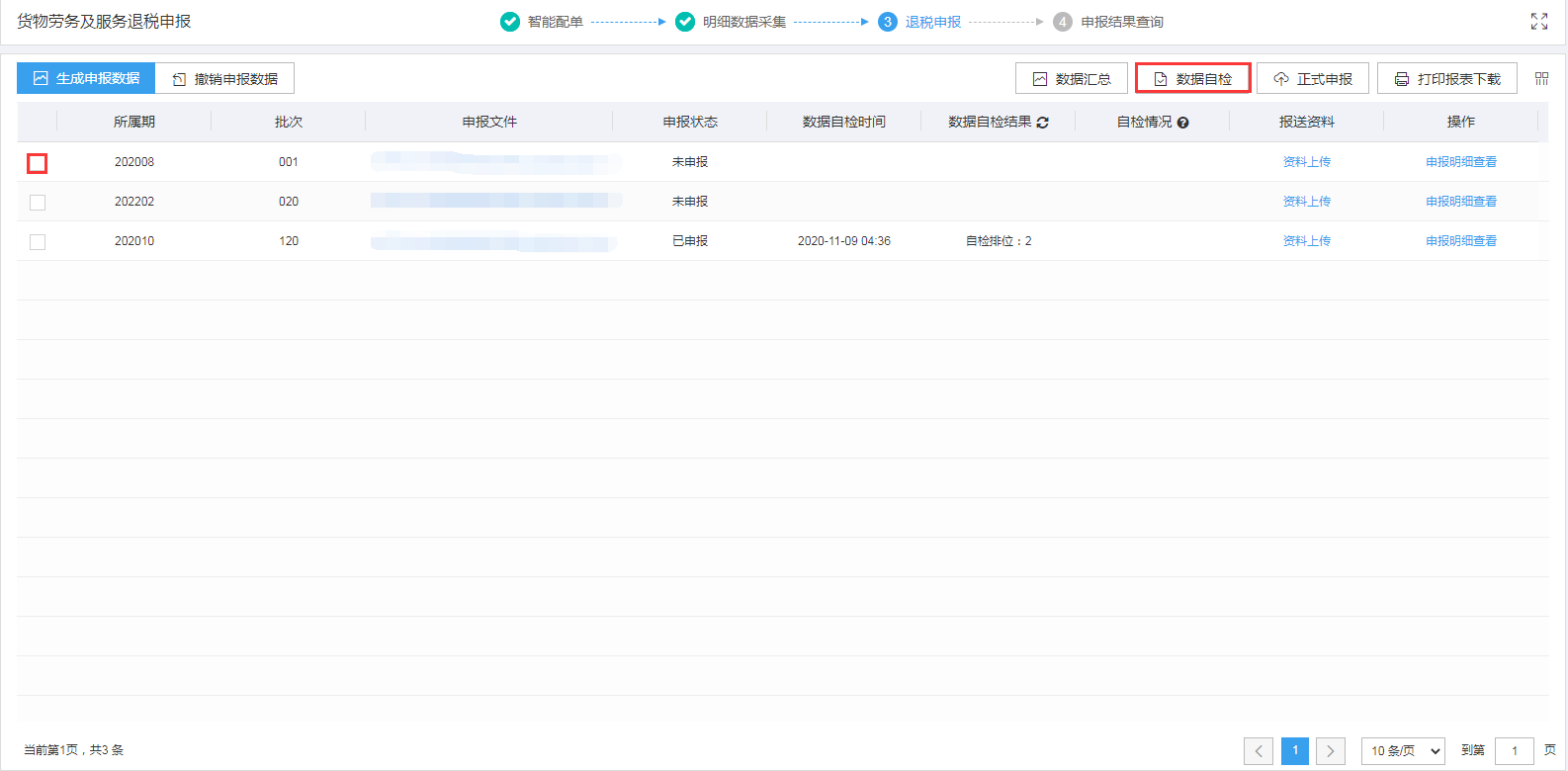This screenshot has width=1568, height=771.
Task: Click step 1 智能配单 checkmark icon
Action: [x=510, y=22]
